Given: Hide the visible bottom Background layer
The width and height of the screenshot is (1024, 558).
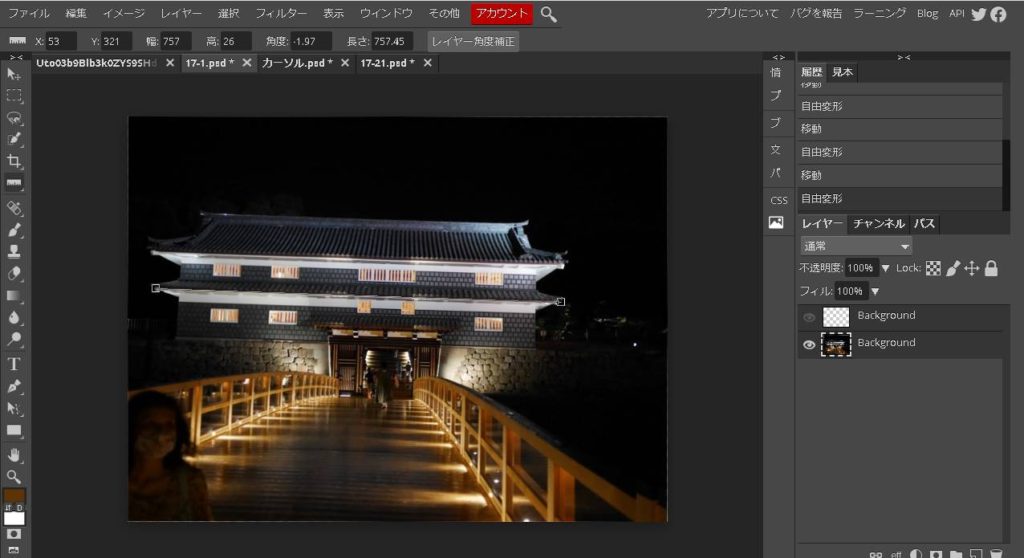Looking at the screenshot, I should [809, 345].
